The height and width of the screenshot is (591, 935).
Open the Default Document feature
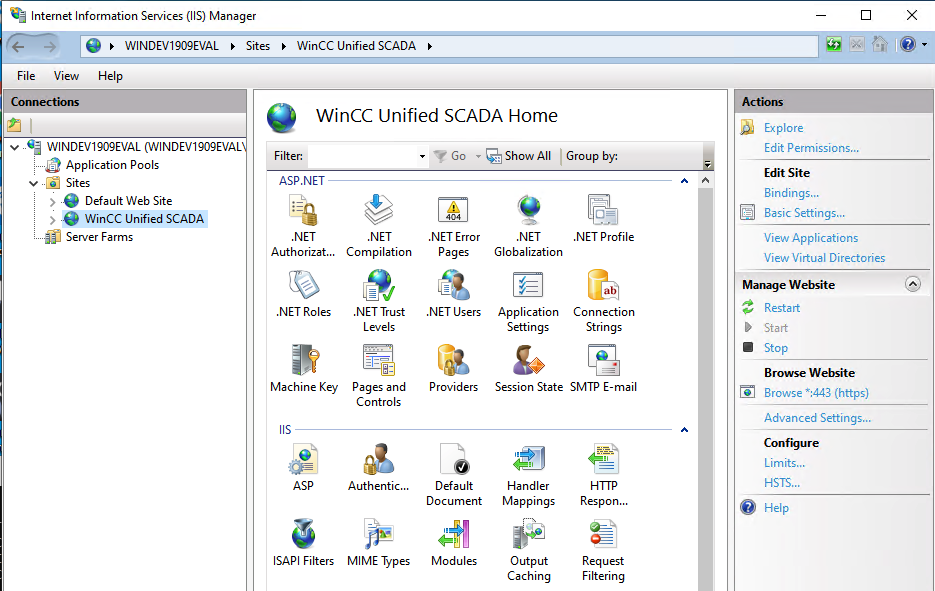pyautogui.click(x=454, y=475)
